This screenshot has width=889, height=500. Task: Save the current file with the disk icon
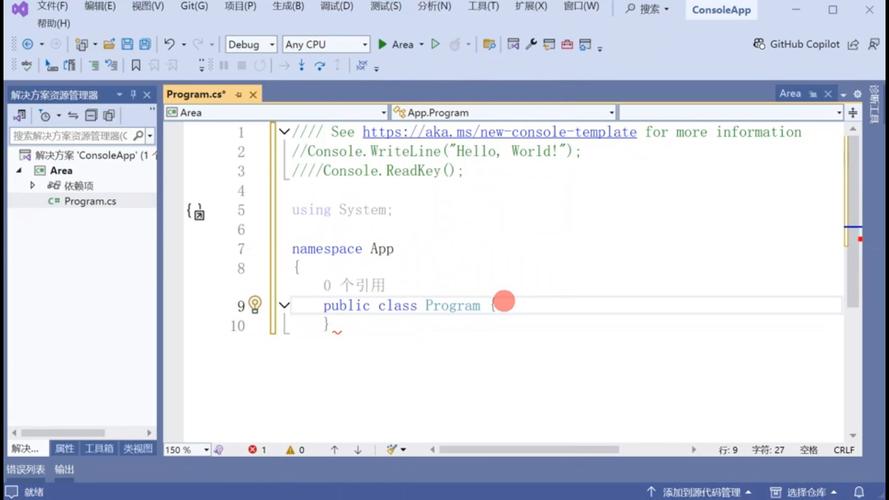pyautogui.click(x=127, y=44)
